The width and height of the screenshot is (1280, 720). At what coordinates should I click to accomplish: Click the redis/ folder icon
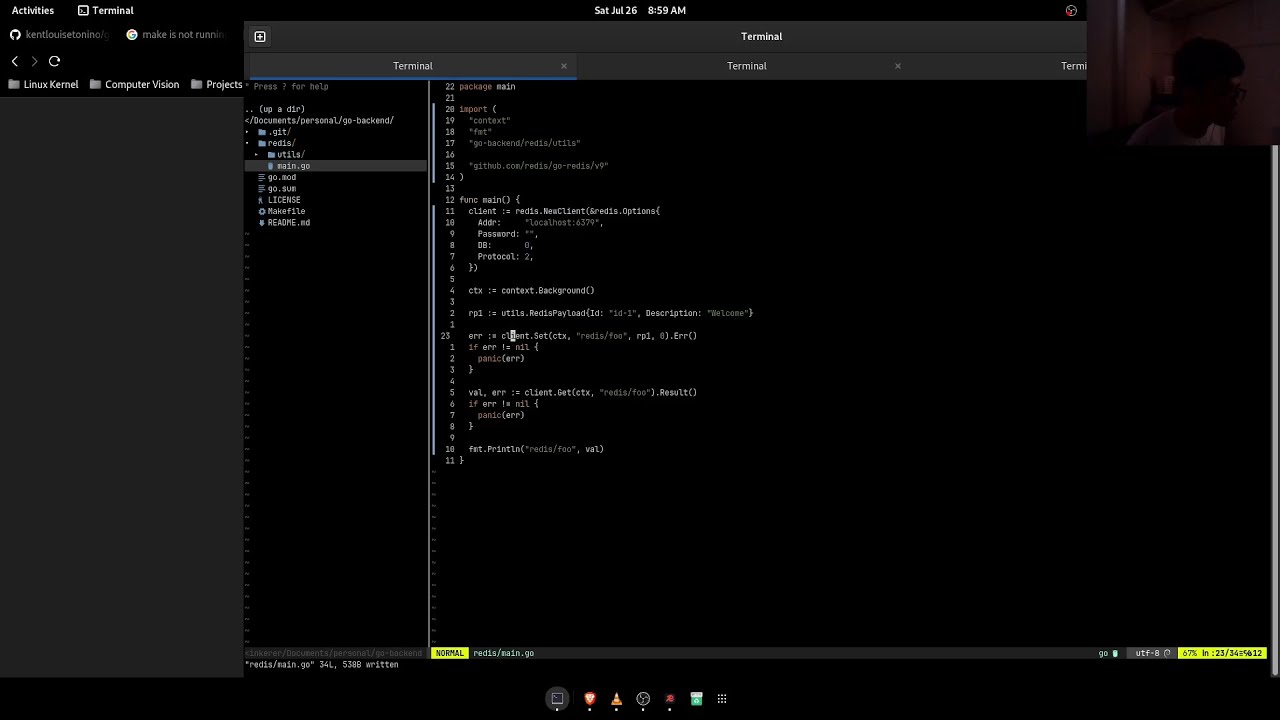[x=262, y=143]
